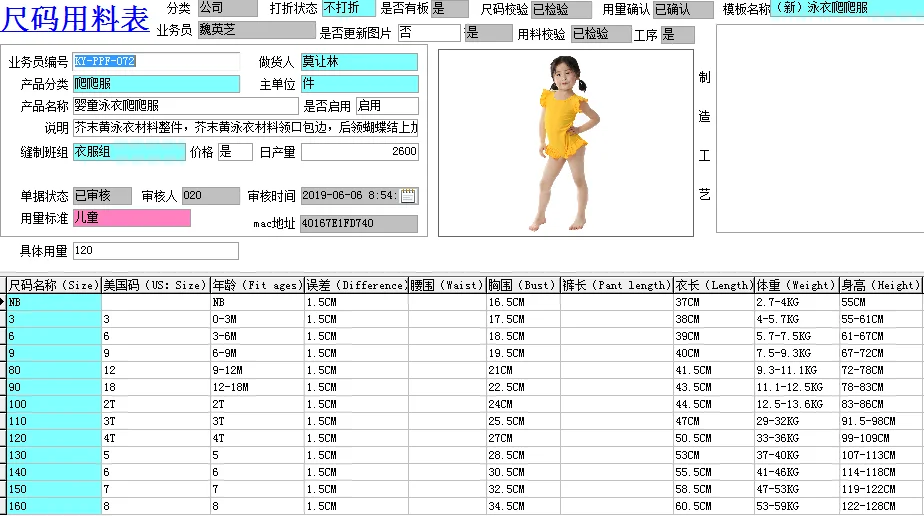The width and height of the screenshot is (924, 517).
Task: Click the 用量确认 field 已确认
Action: pos(683,9)
